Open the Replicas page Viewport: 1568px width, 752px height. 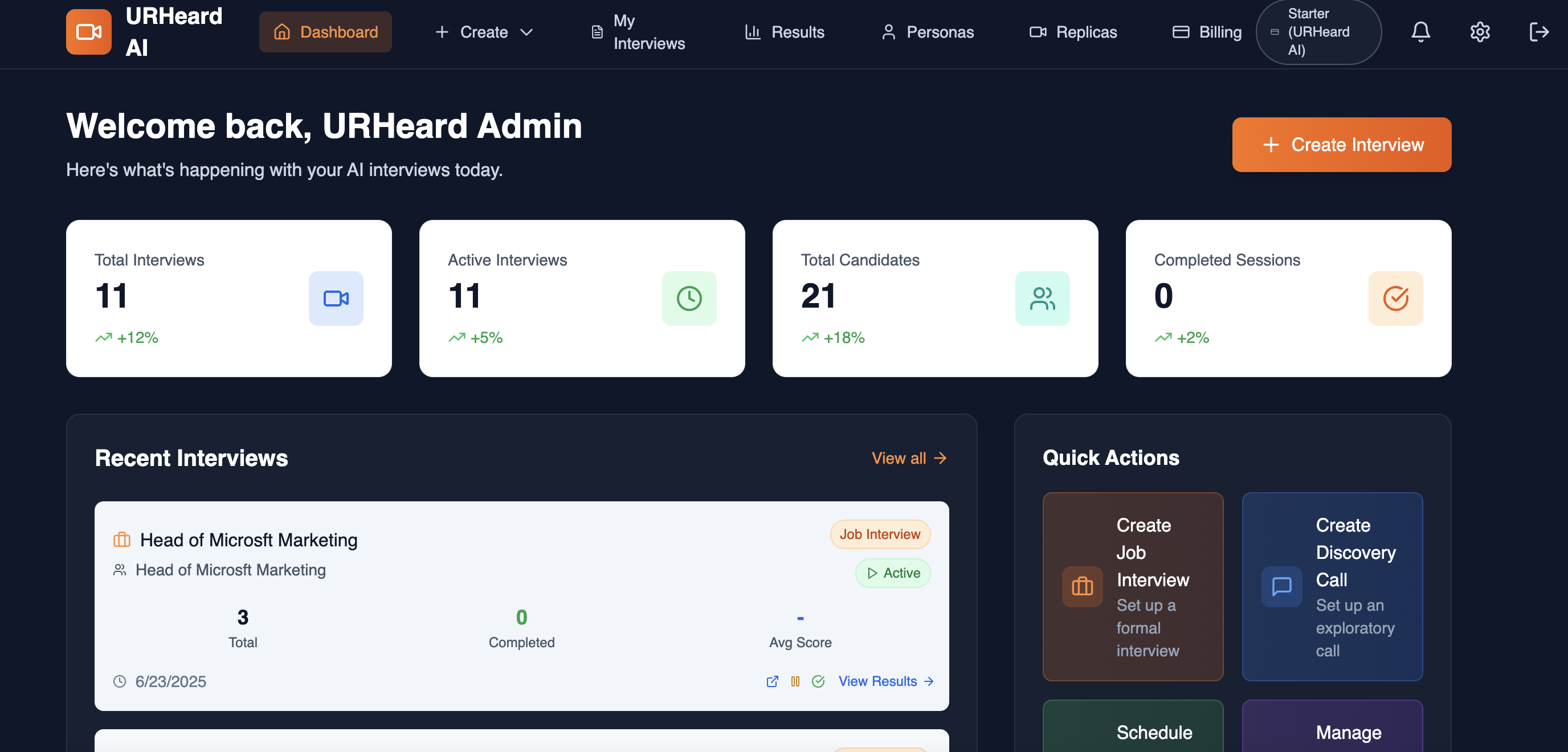coord(1072,32)
